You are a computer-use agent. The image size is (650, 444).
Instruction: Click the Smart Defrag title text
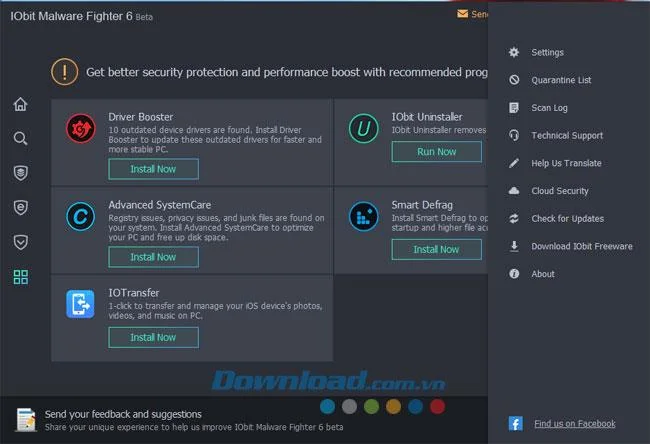pyautogui.click(x=422, y=205)
